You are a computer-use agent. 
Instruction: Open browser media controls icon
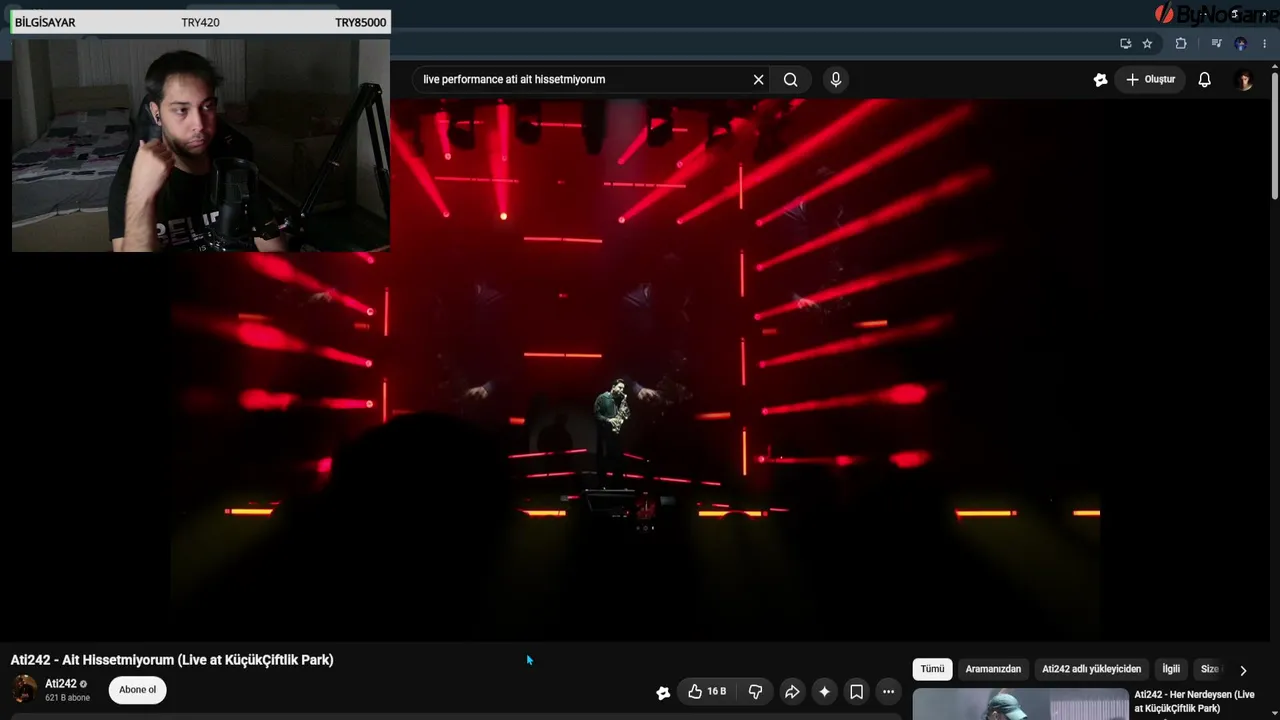(x=1216, y=43)
